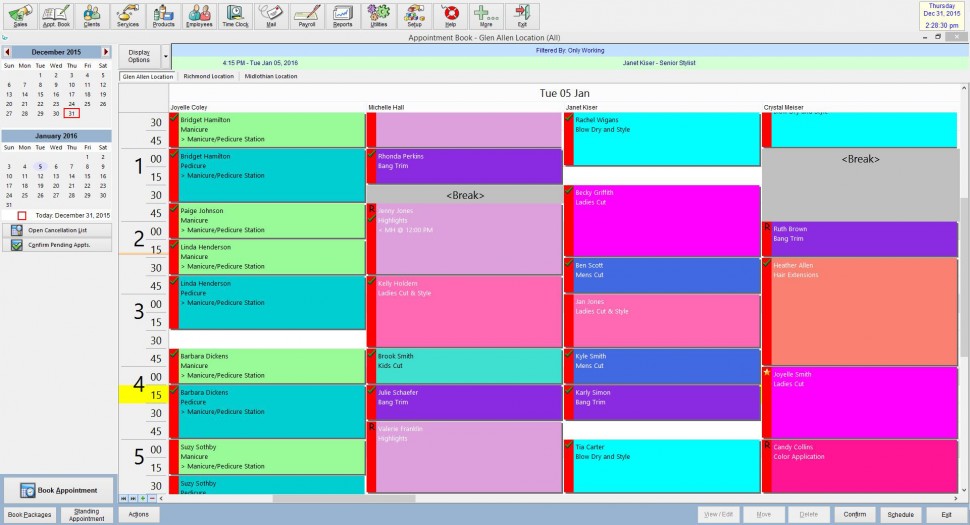Toggle checkmark on Becky Griffith Ladies Cut
970x525 pixels.
[x=569, y=191]
